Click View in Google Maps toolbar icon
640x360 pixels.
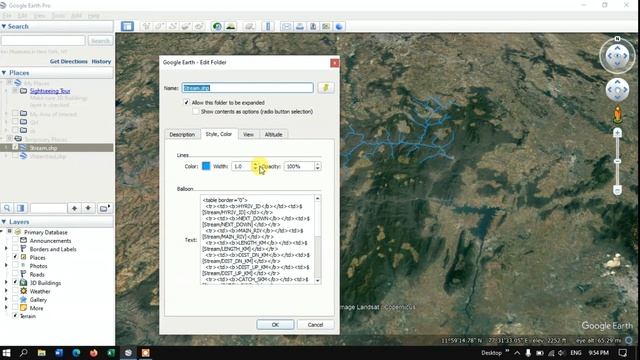tap(326, 27)
